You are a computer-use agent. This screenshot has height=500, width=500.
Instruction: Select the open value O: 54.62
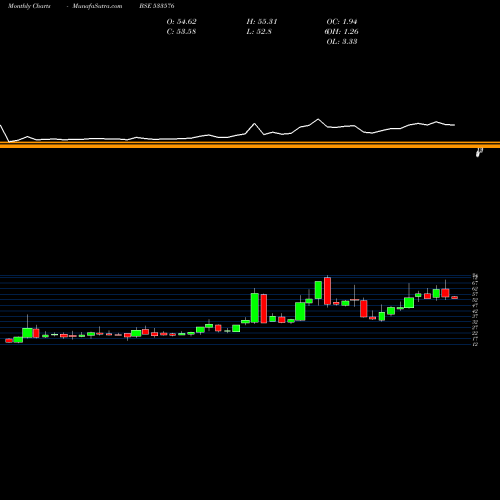point(181,22)
